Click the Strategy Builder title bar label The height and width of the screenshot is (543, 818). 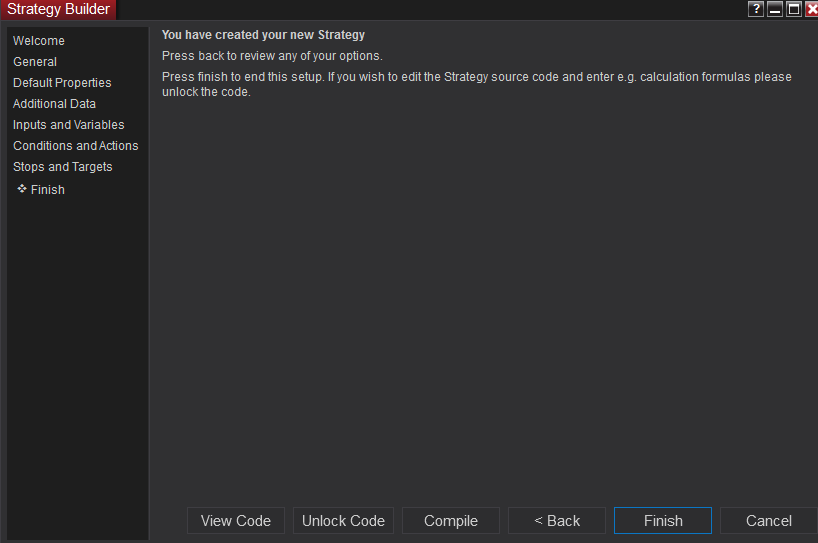[59, 9]
